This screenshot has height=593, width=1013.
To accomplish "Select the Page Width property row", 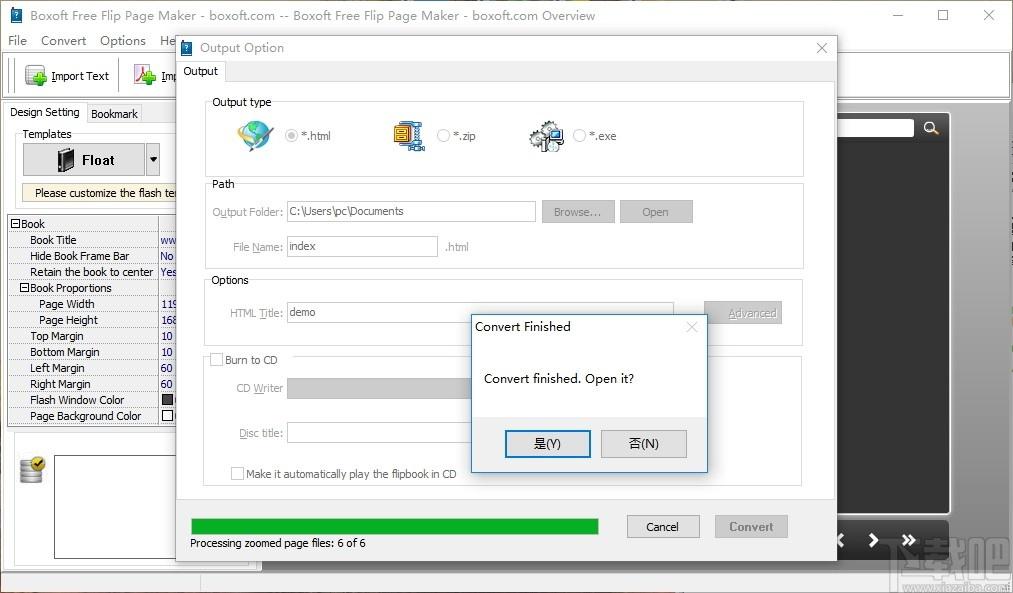I will (x=92, y=304).
